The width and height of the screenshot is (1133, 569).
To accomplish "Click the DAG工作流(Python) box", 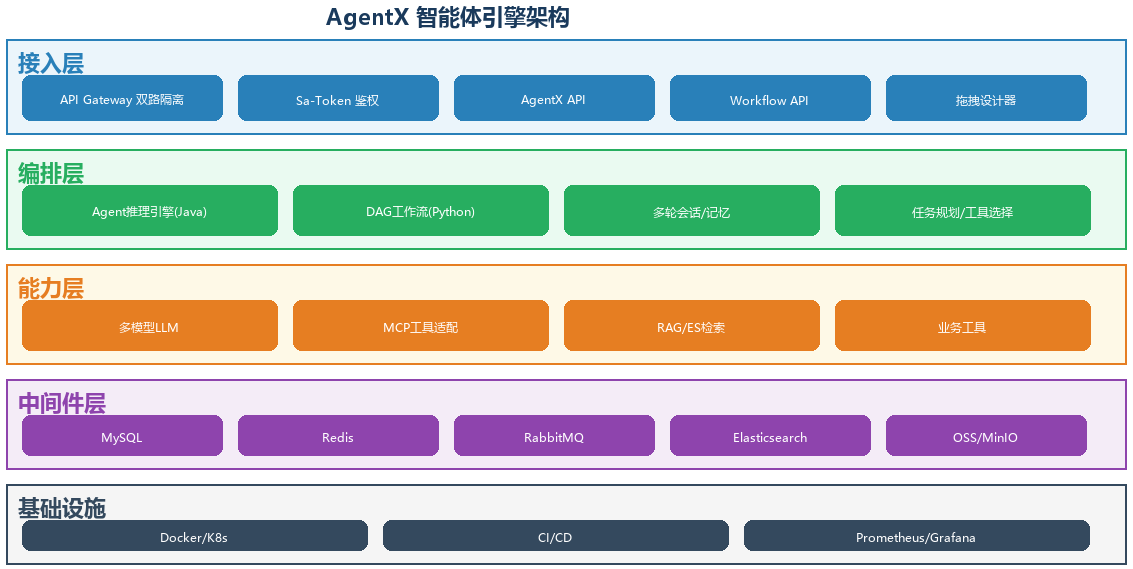I will coord(421,210).
